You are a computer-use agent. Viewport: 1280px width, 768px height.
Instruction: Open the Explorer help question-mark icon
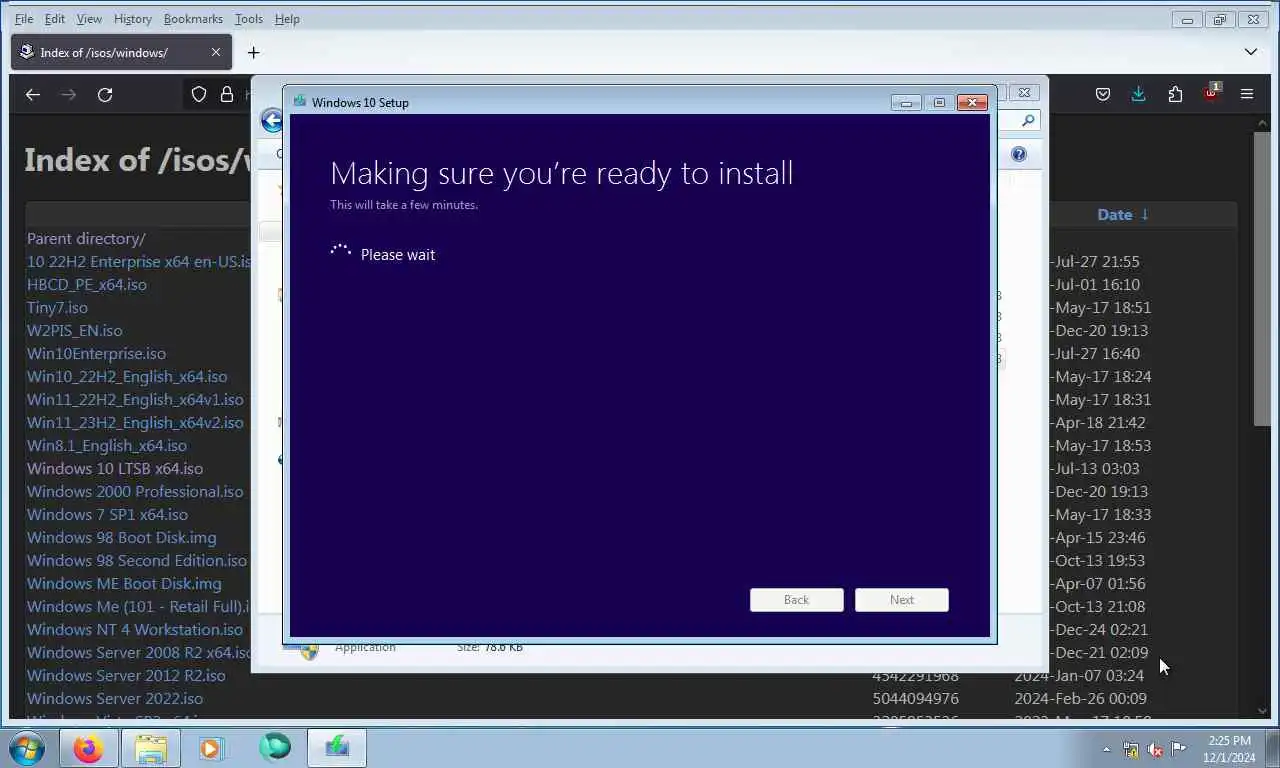[x=1018, y=154]
